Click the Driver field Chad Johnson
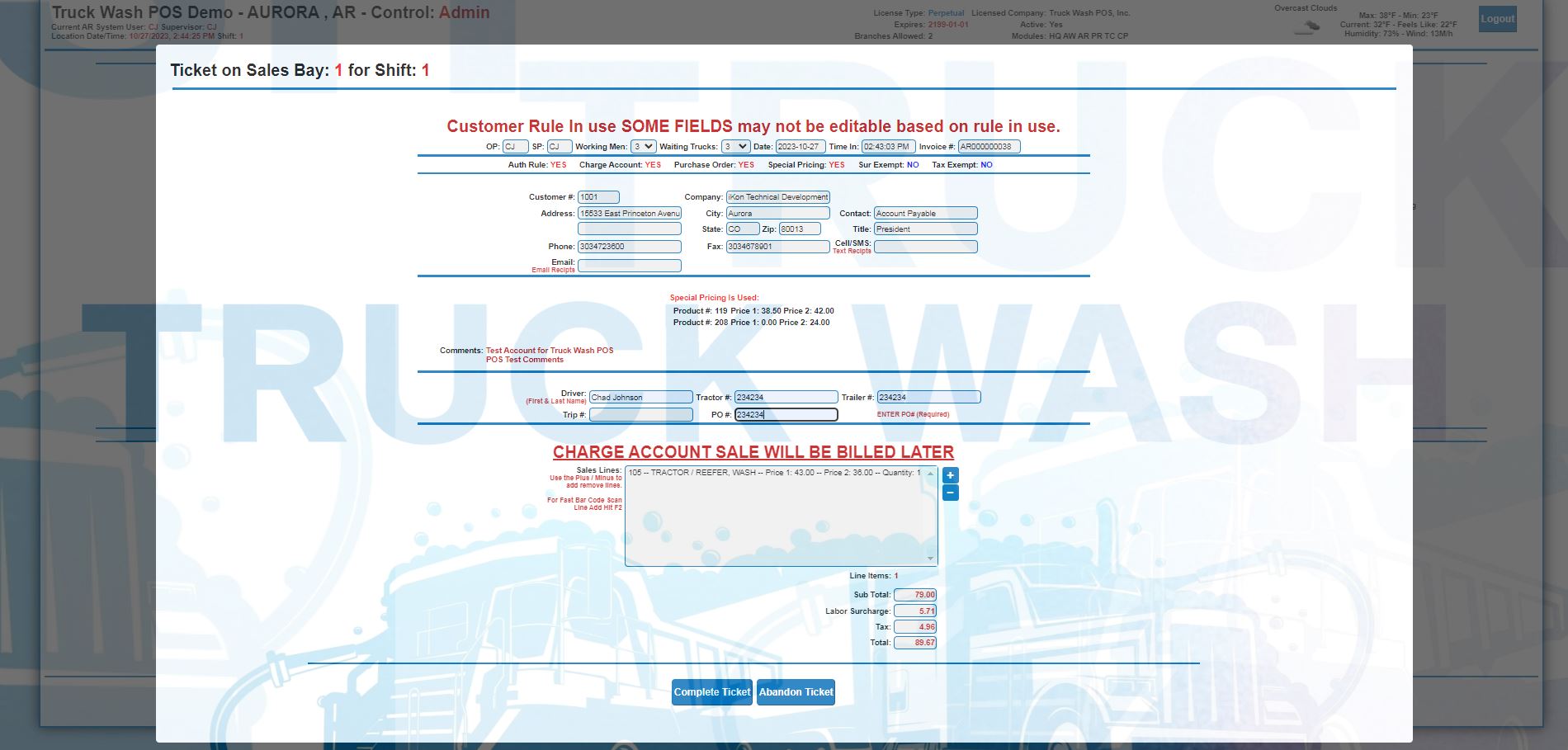 point(641,397)
